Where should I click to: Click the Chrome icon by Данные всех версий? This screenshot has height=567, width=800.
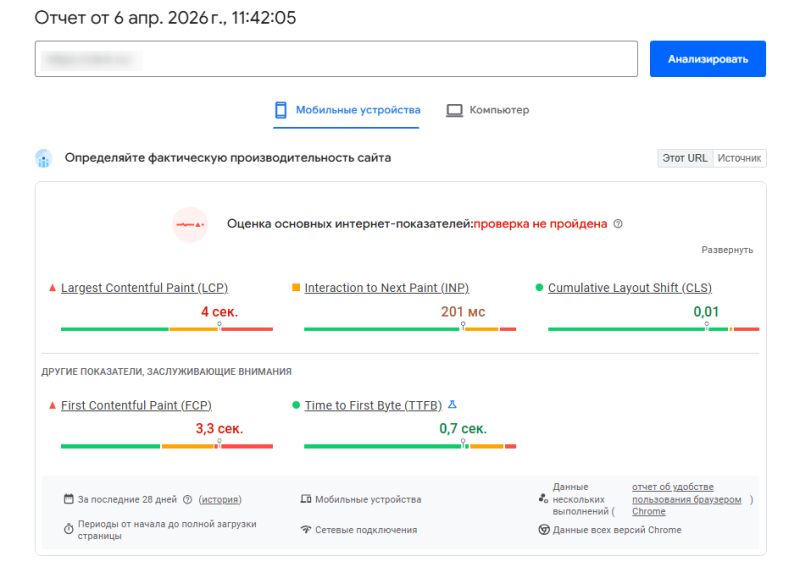coord(544,530)
